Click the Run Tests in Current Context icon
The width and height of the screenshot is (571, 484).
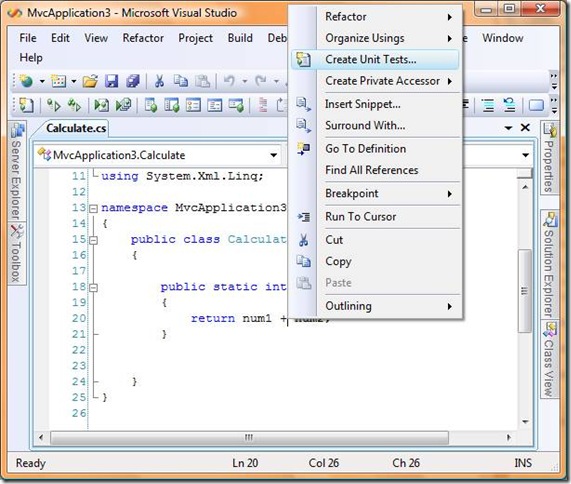click(x=54, y=106)
